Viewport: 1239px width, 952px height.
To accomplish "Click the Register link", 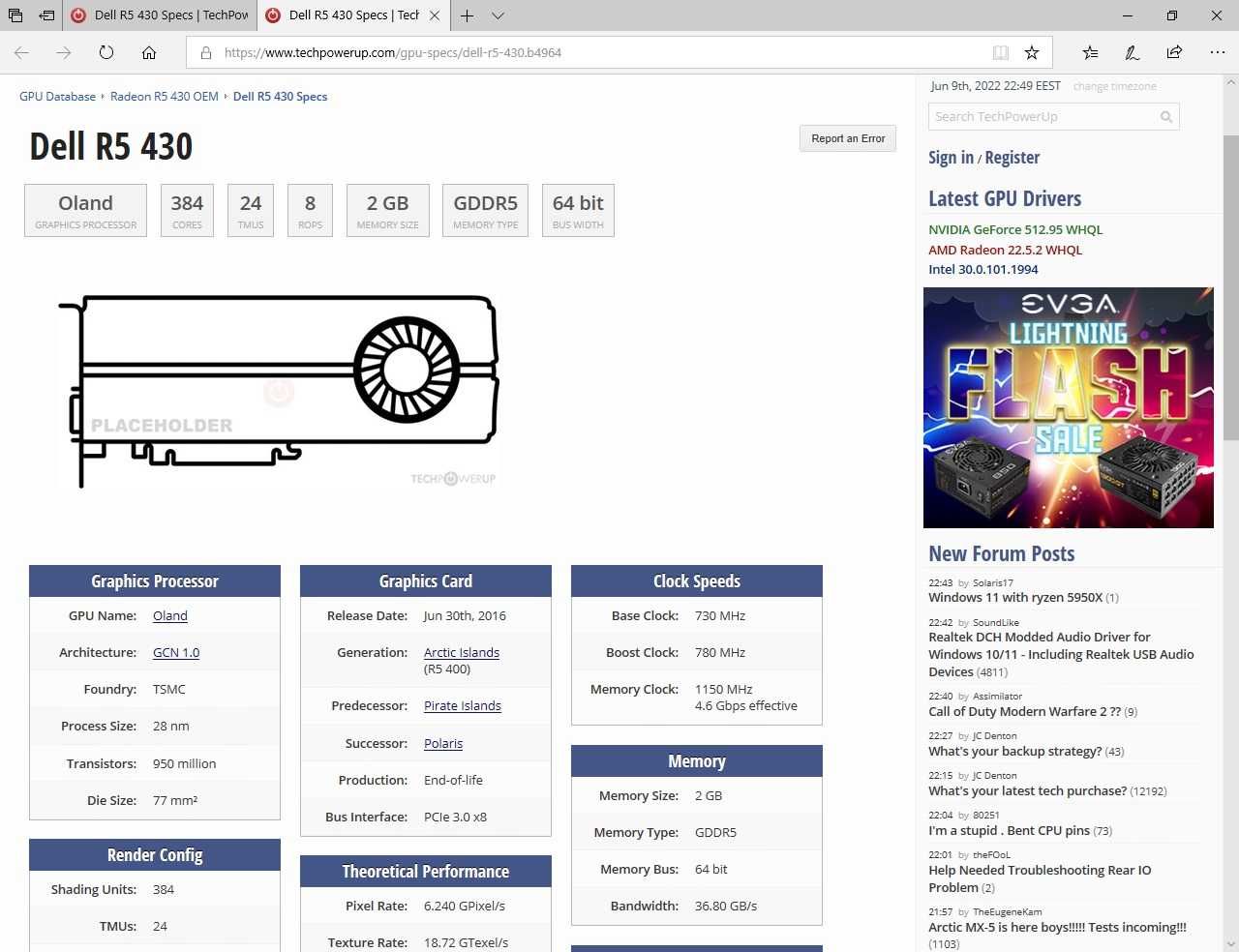I will pyautogui.click(x=1012, y=158).
